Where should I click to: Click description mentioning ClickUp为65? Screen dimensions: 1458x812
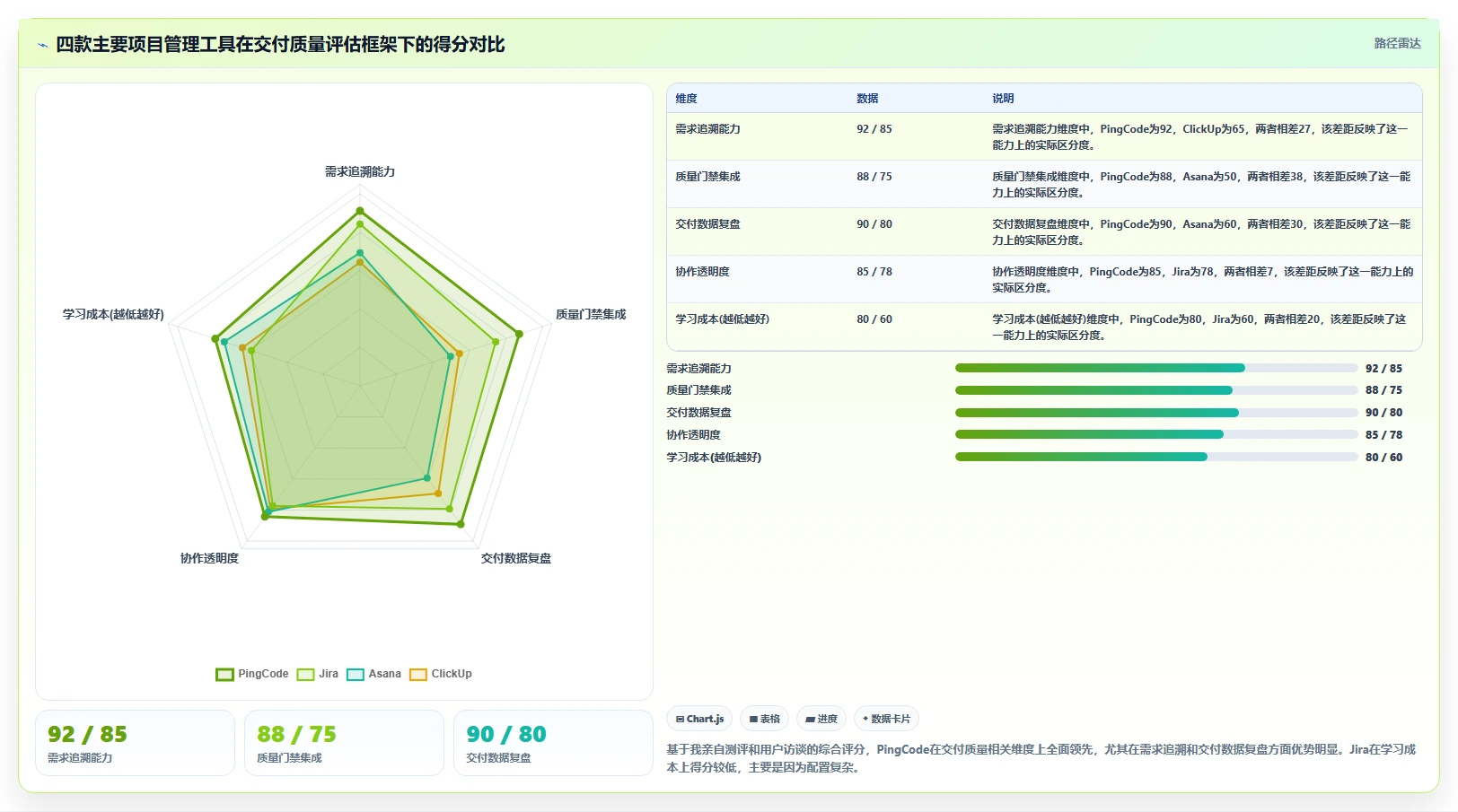click(x=1201, y=137)
